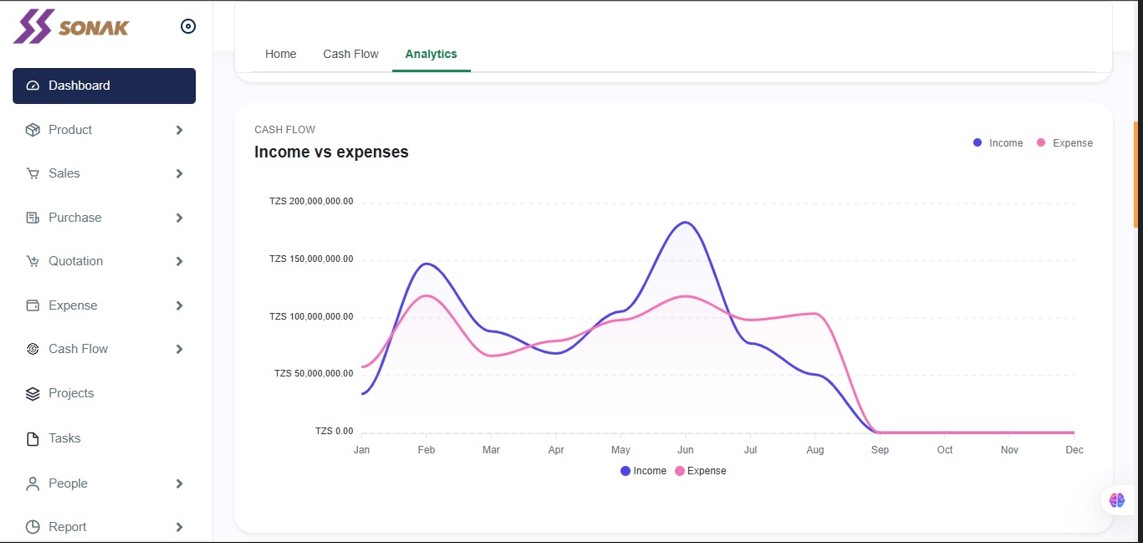Expand the Cash Flow sidebar chevron
1143x543 pixels.
[x=179, y=349]
